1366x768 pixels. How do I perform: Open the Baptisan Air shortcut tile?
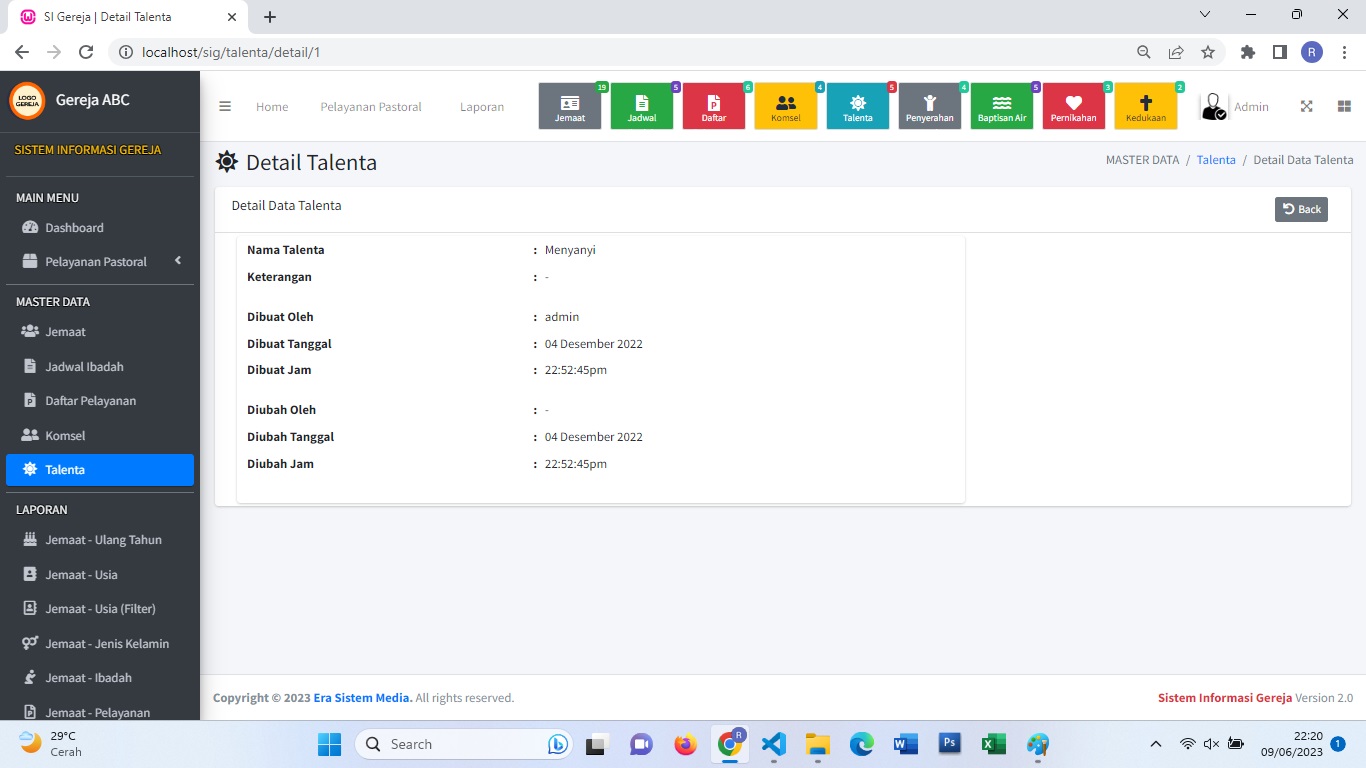pos(1002,106)
